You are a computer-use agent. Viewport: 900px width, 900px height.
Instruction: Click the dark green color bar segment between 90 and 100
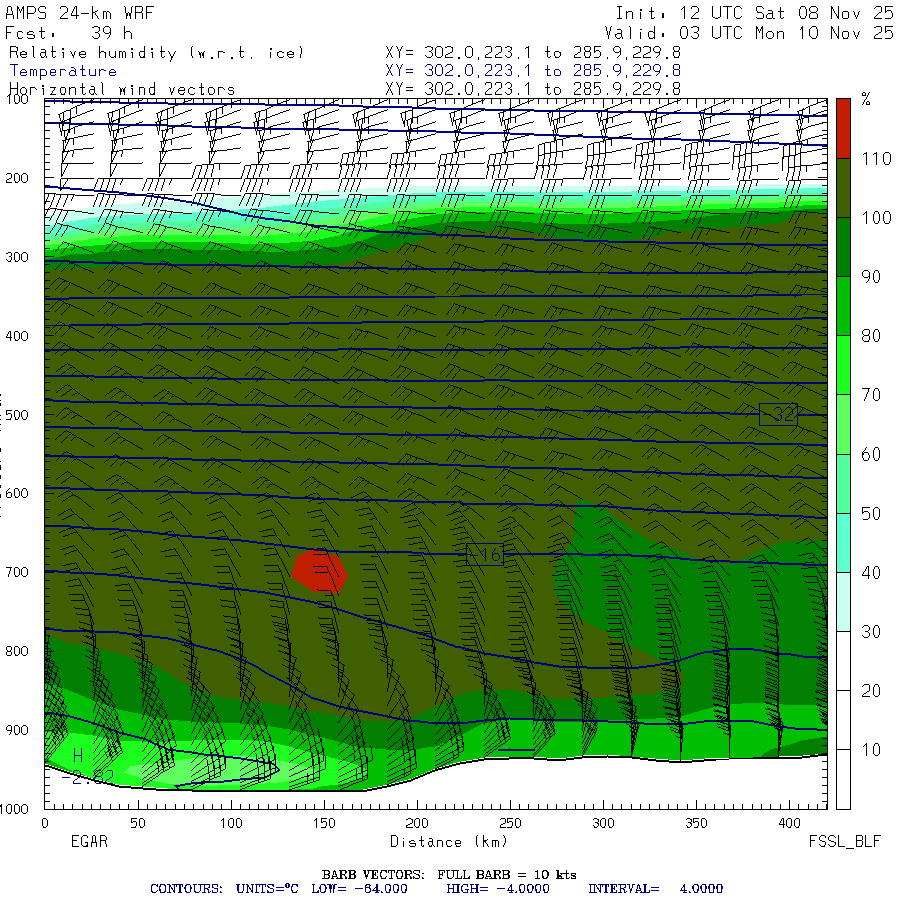pyautogui.click(x=843, y=247)
